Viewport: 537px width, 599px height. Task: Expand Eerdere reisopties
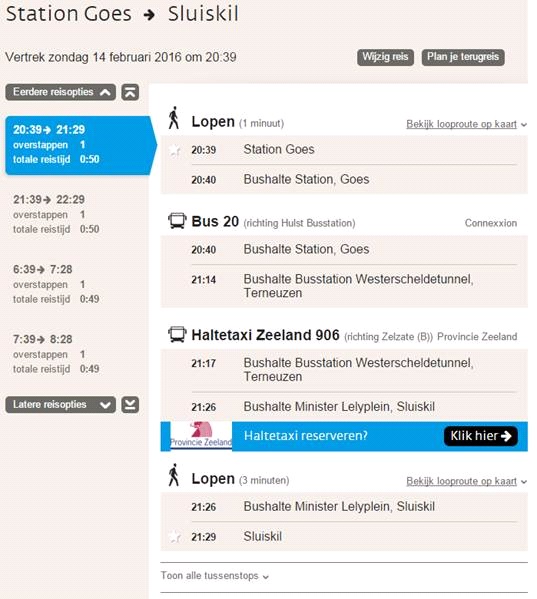click(60, 92)
